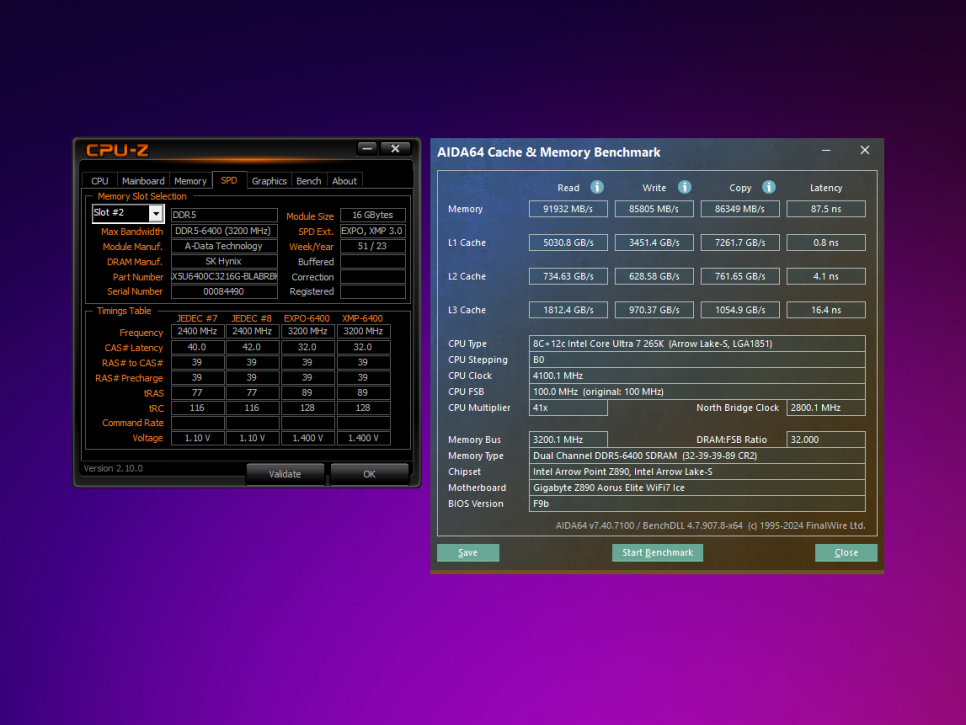Click the Close button in AIDA64

[x=846, y=553]
